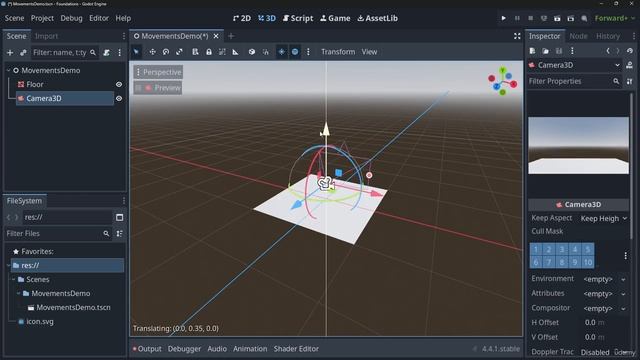Open Keep Aspect dropdown
Screen dimensions: 640x360
click(604, 219)
